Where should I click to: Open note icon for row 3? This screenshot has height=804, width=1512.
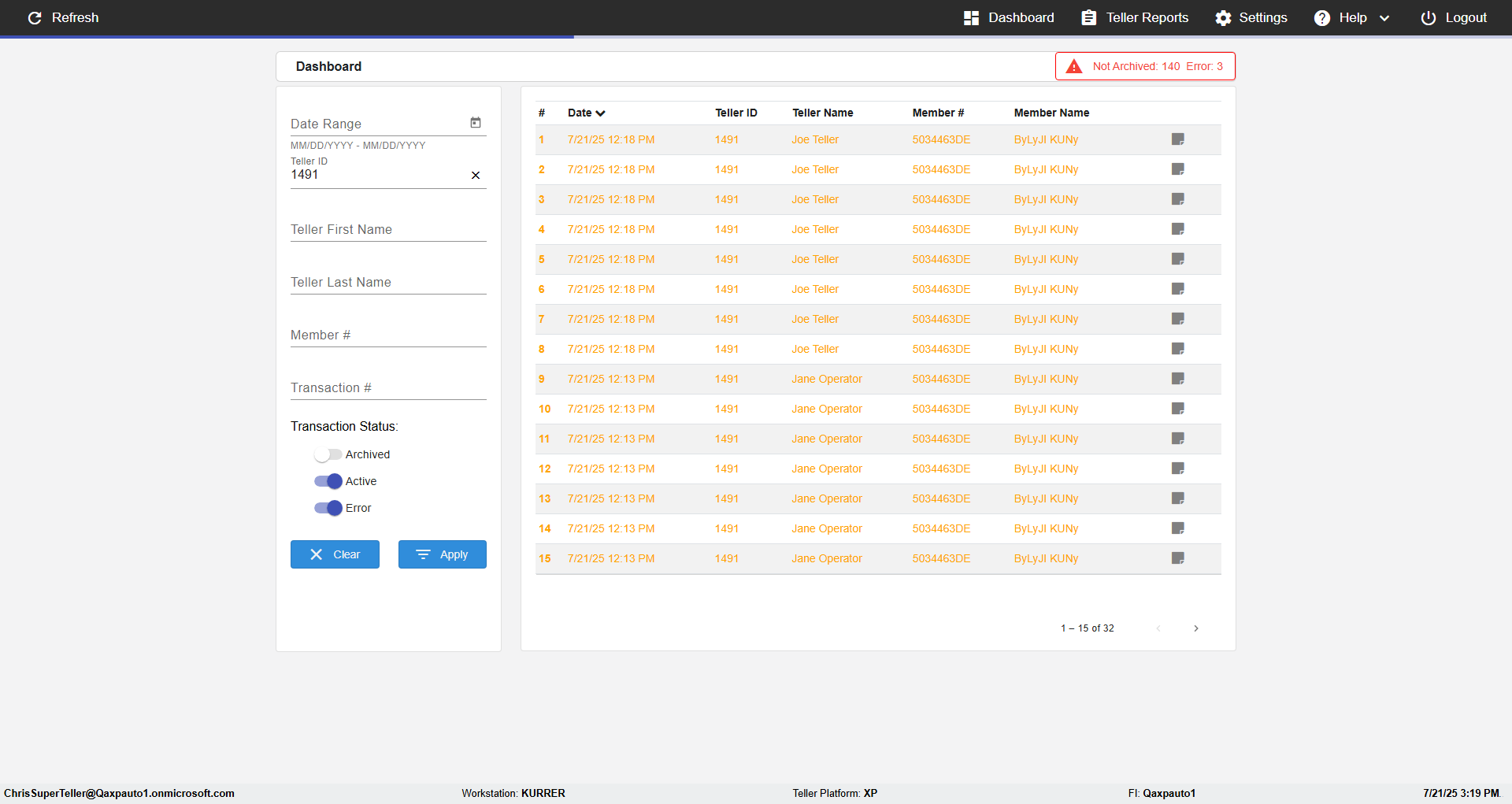coord(1178,199)
